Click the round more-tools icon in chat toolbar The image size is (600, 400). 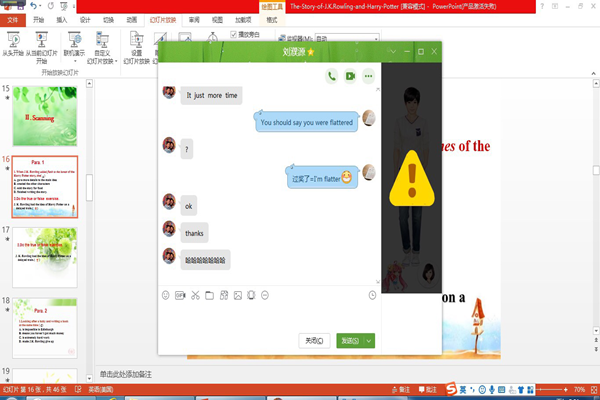click(265, 295)
